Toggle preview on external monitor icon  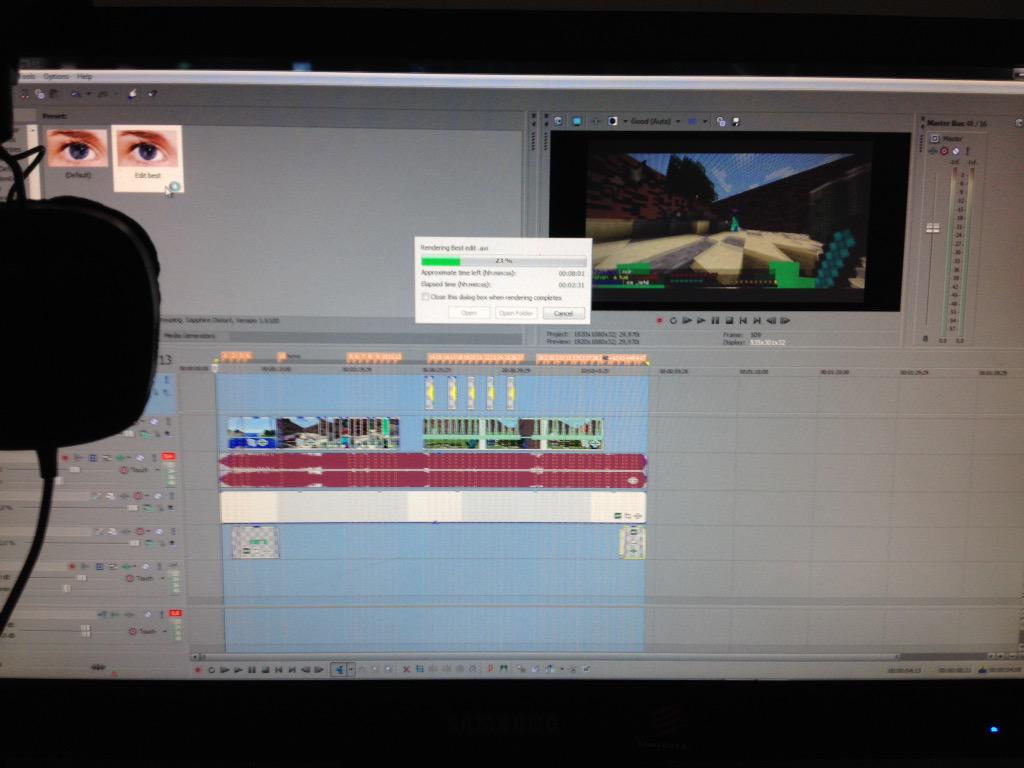tap(577, 121)
